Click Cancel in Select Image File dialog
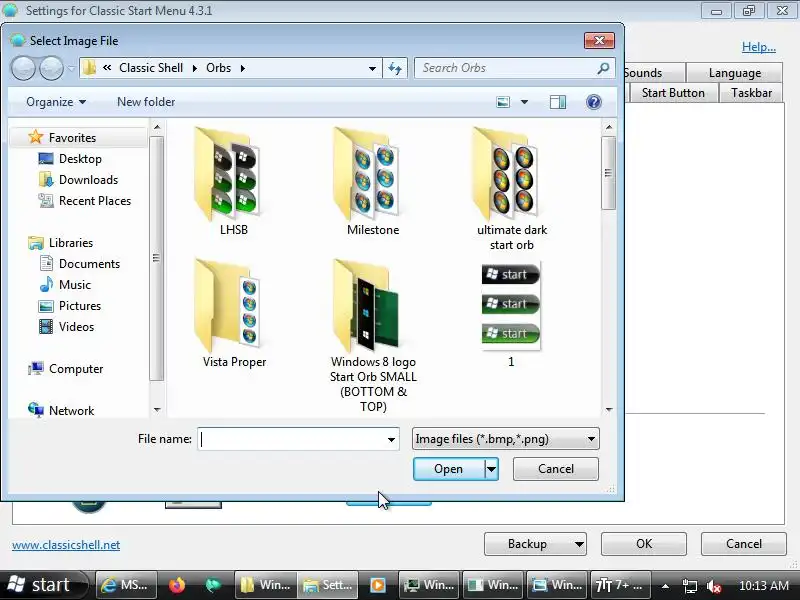Image resolution: width=800 pixels, height=600 pixels. 556,469
